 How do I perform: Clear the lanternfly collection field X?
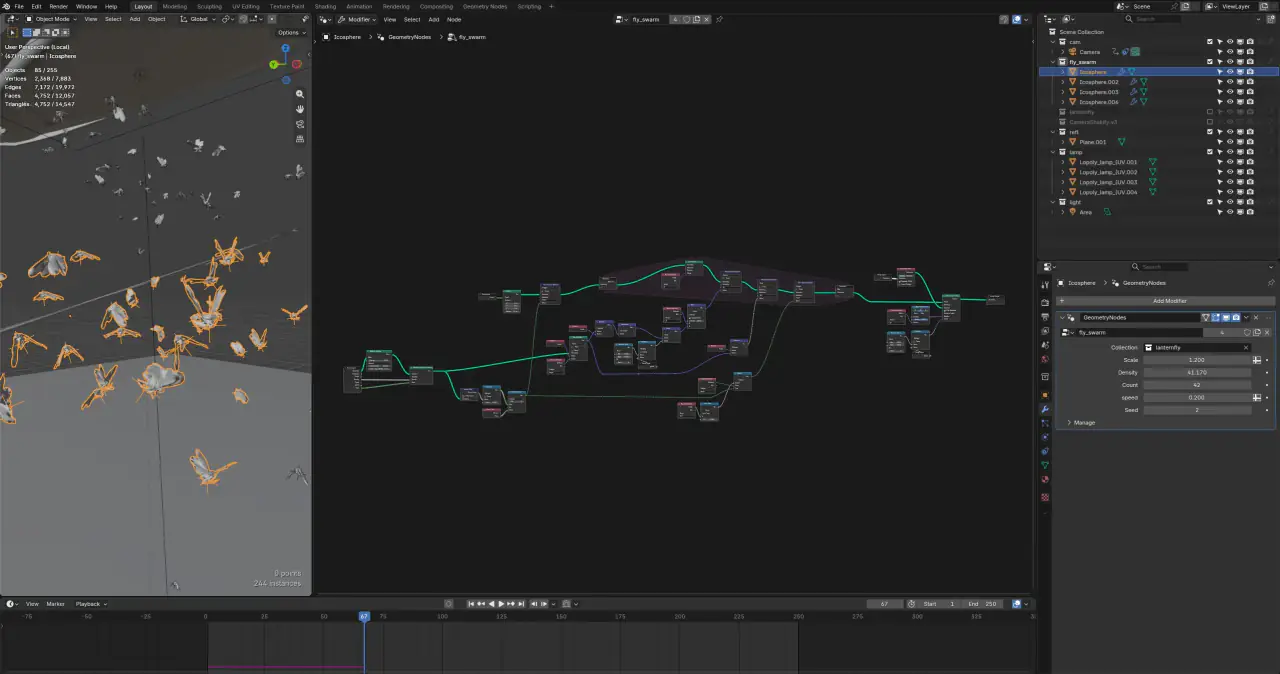point(1246,347)
